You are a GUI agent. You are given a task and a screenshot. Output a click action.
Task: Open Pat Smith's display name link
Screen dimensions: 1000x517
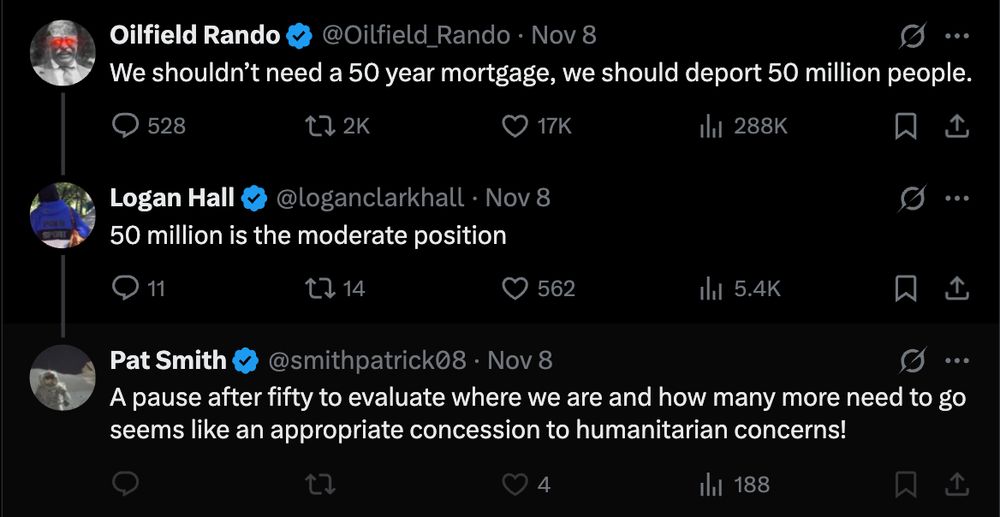pyautogui.click(x=167, y=360)
